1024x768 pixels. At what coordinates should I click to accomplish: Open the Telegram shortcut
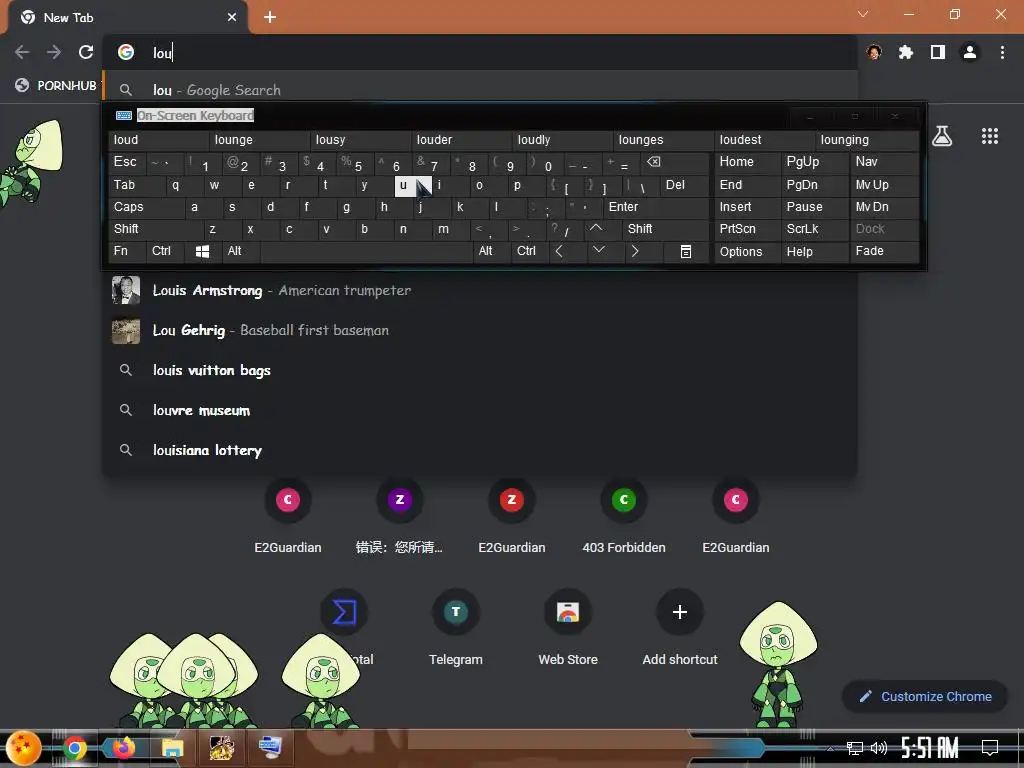[x=456, y=628]
